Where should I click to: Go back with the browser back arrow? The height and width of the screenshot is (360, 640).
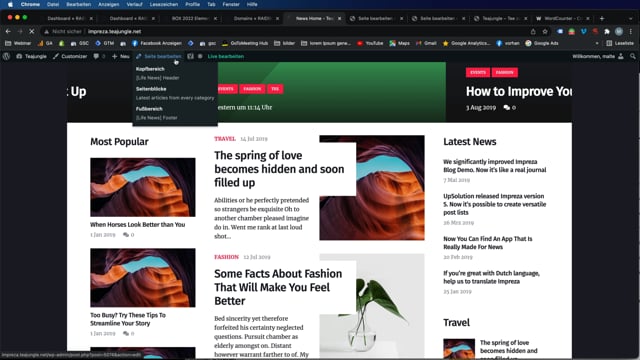click(x=8, y=31)
